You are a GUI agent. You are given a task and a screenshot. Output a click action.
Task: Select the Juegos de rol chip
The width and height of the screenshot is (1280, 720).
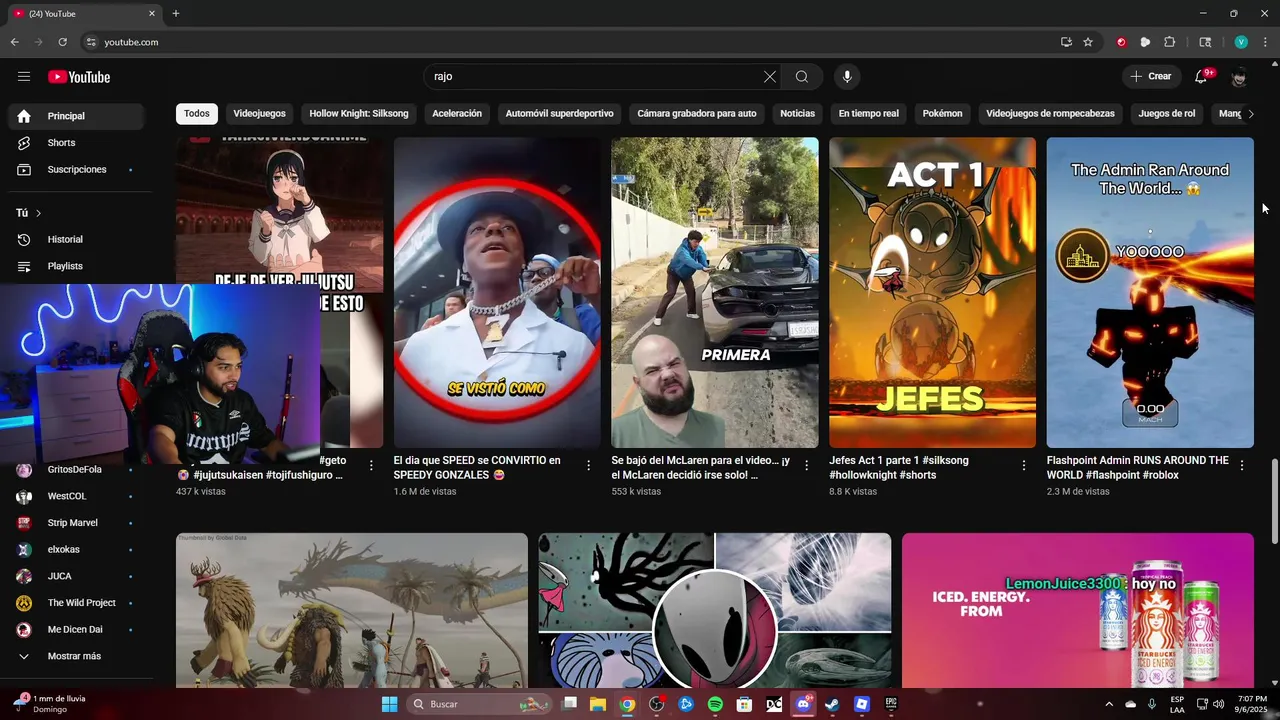[x=1167, y=114]
